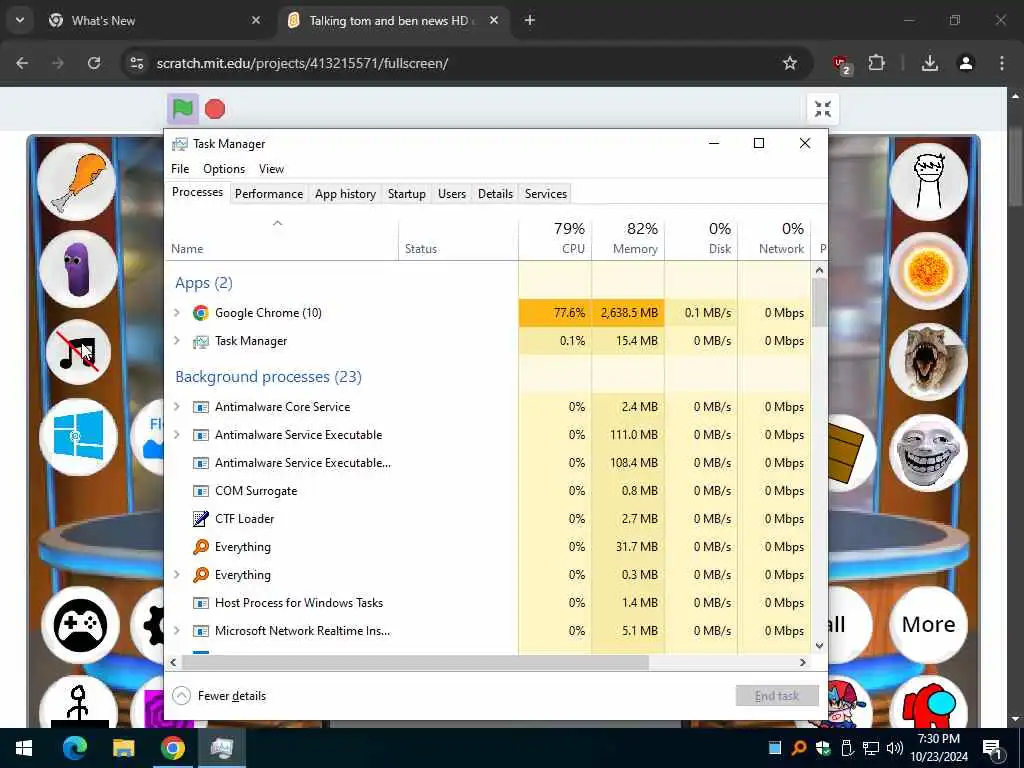Open Chrome tab search dropdown
This screenshot has height=768, width=1024.
tap(20, 20)
